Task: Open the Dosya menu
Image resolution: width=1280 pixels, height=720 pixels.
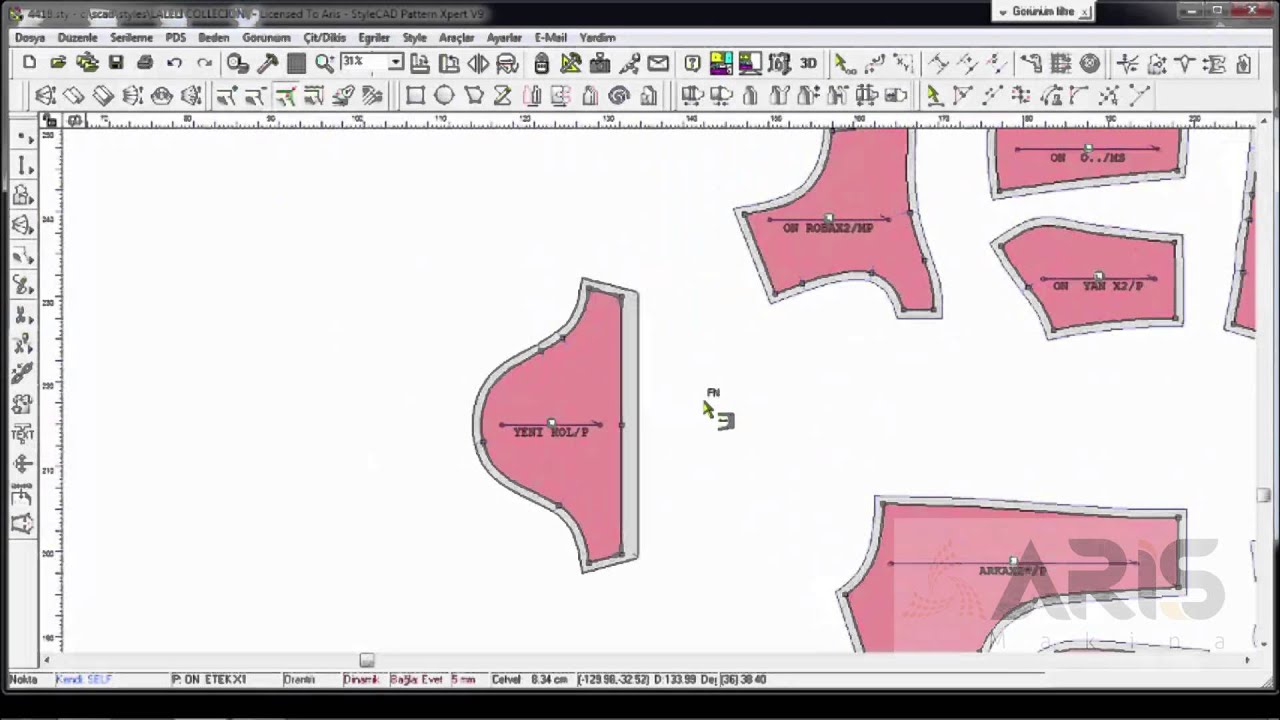Action: 30,37
